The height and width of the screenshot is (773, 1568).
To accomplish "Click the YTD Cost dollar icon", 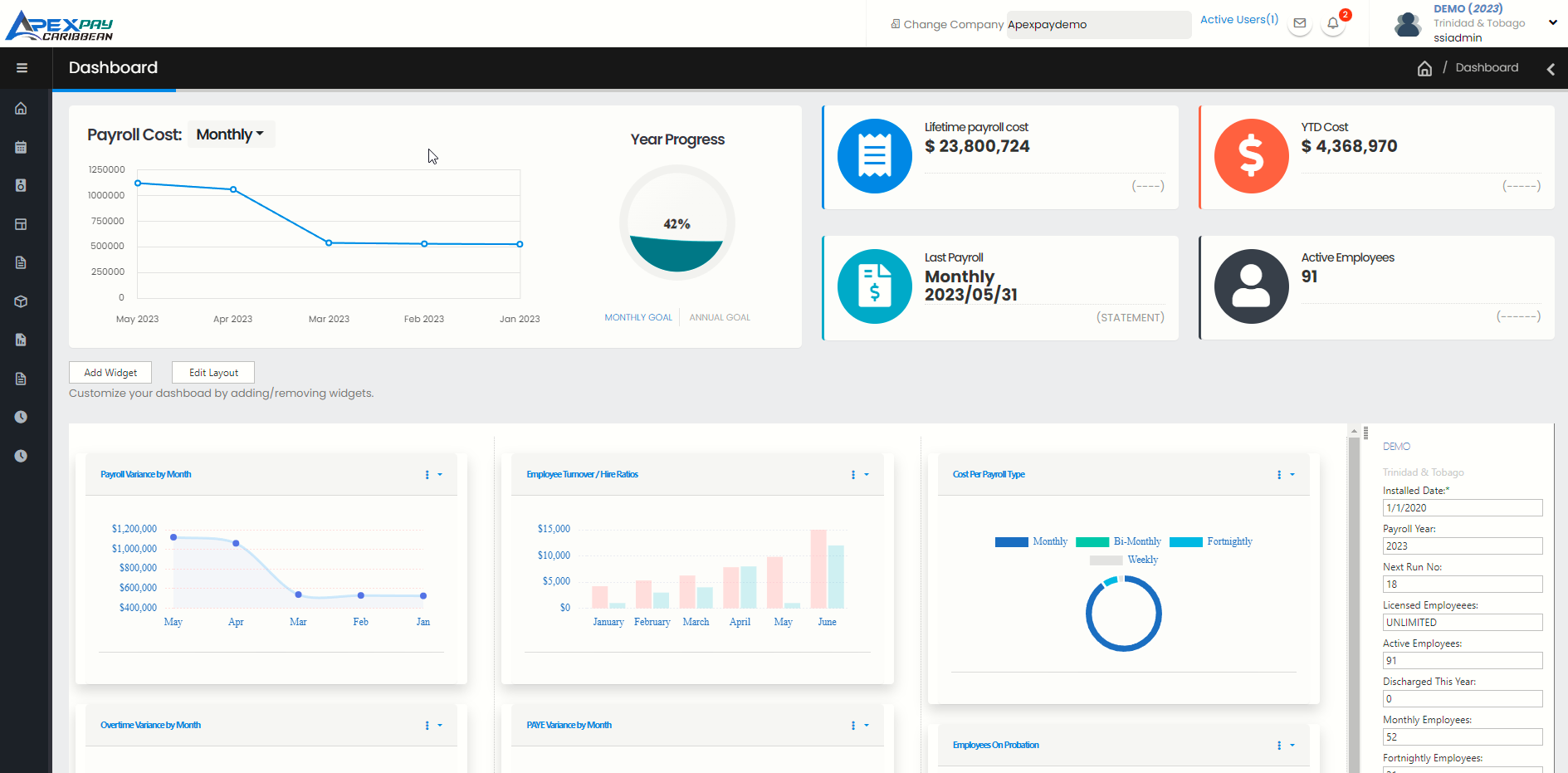I will [x=1252, y=156].
